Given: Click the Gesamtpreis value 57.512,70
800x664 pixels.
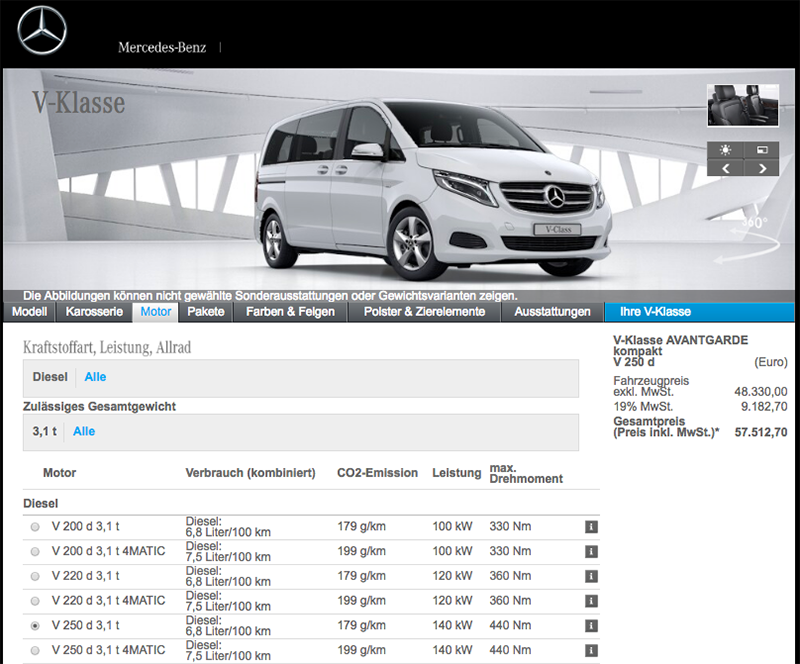Looking at the screenshot, I should click(x=761, y=433).
